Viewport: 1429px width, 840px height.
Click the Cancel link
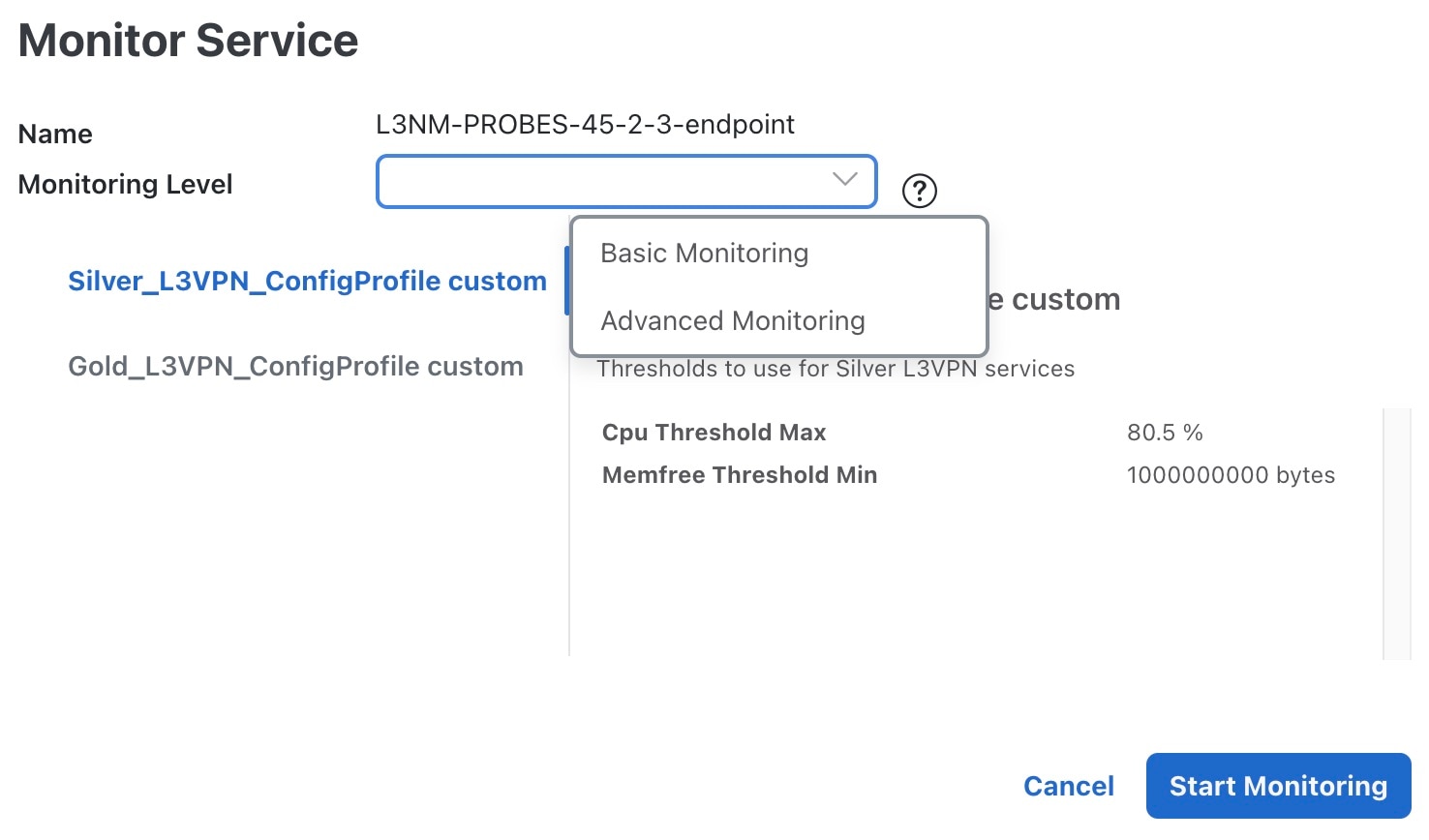pos(1068,786)
